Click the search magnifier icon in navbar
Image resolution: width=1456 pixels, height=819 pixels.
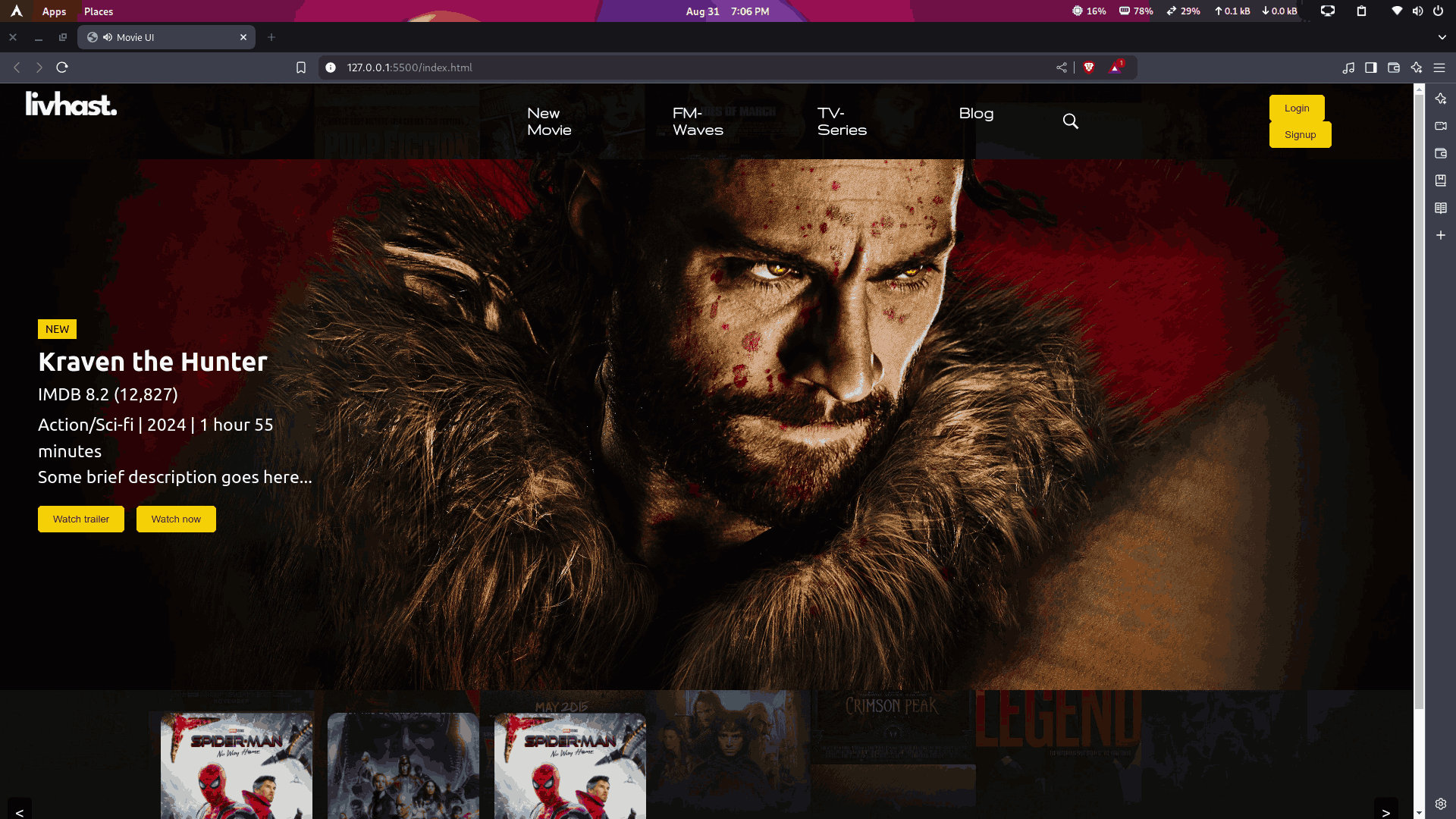tap(1070, 121)
